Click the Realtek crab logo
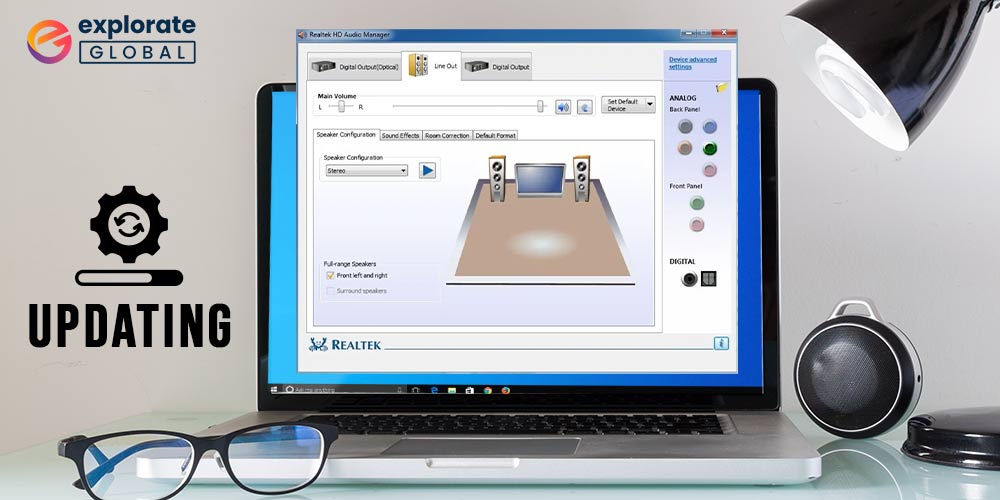 318,344
